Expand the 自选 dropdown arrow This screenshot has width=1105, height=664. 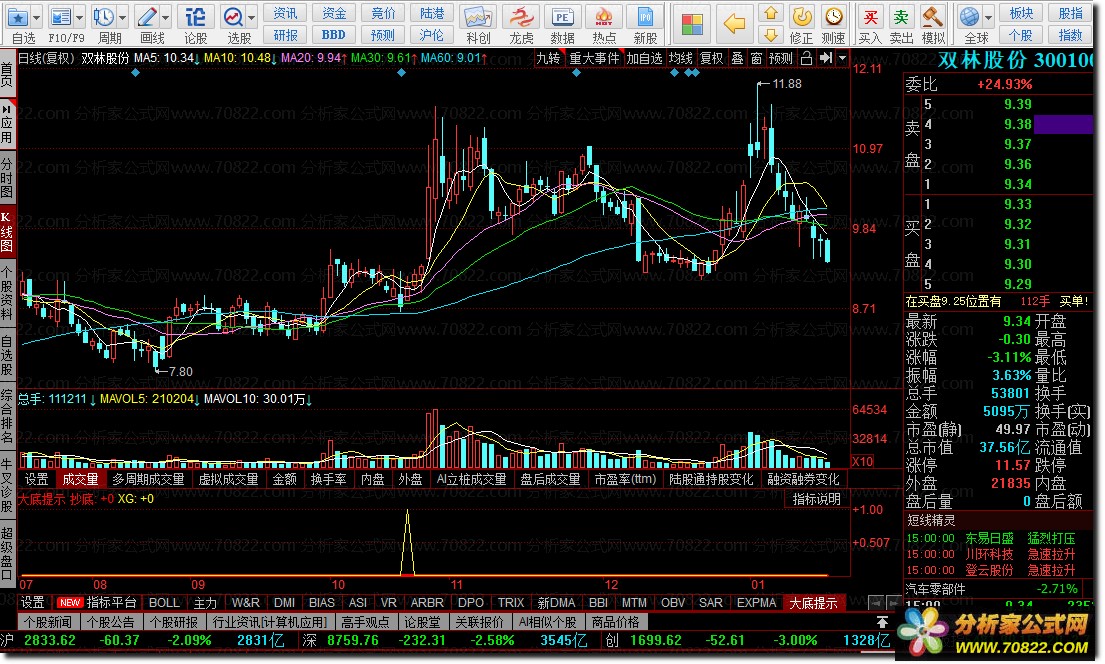click(x=37, y=17)
